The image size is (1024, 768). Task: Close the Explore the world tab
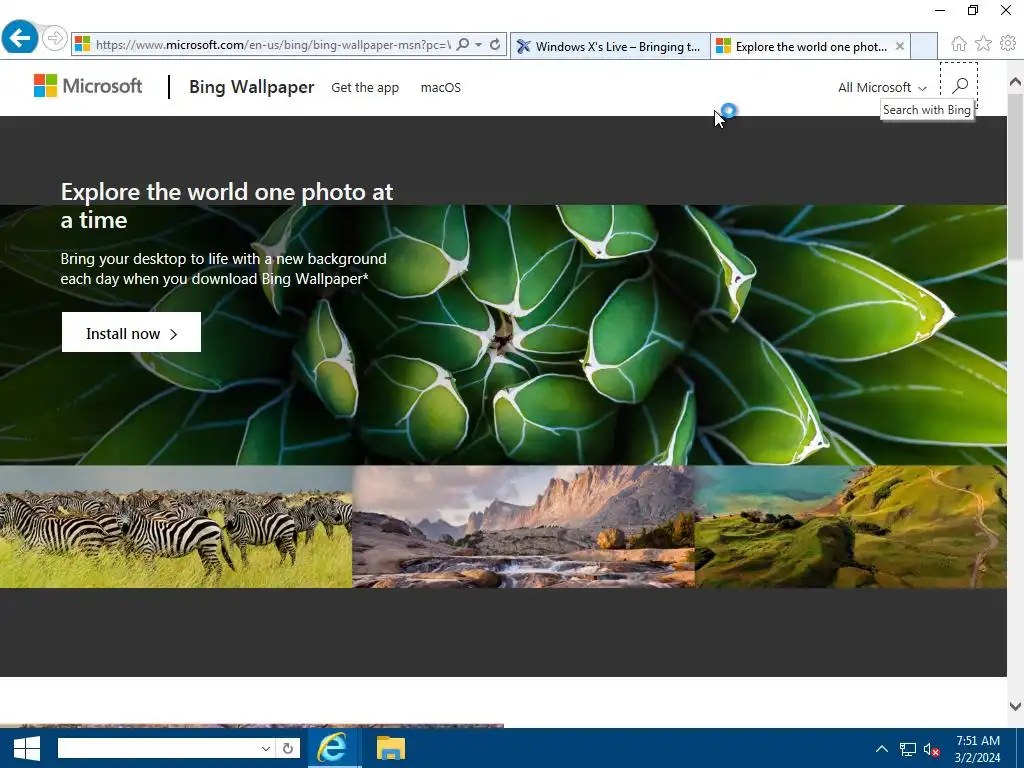pyautogui.click(x=900, y=46)
